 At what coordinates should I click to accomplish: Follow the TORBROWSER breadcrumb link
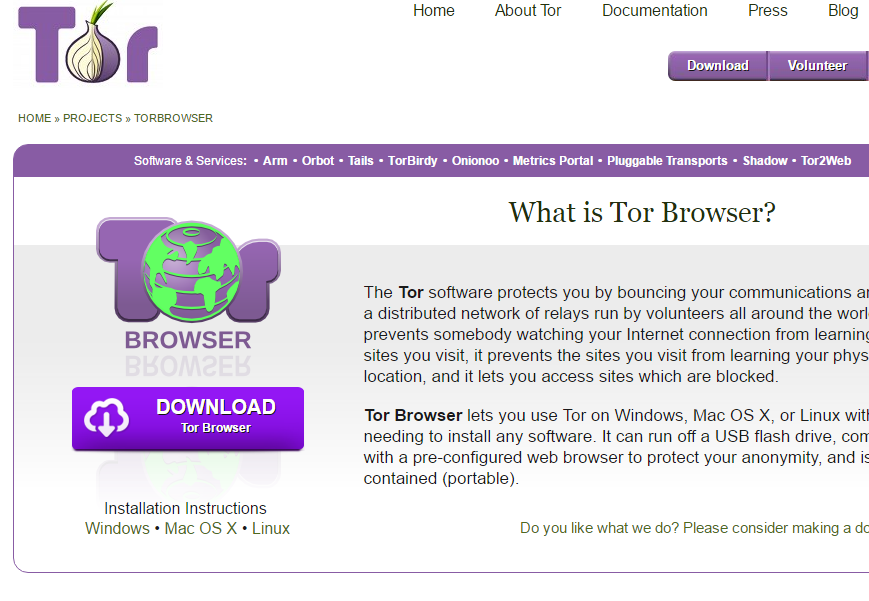tap(173, 118)
